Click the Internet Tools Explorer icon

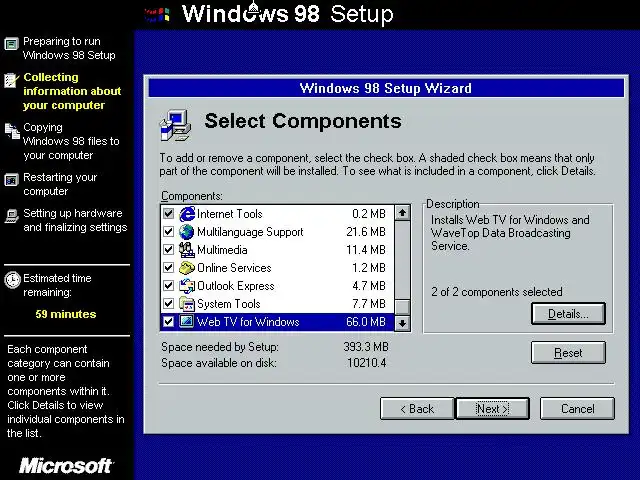187,214
